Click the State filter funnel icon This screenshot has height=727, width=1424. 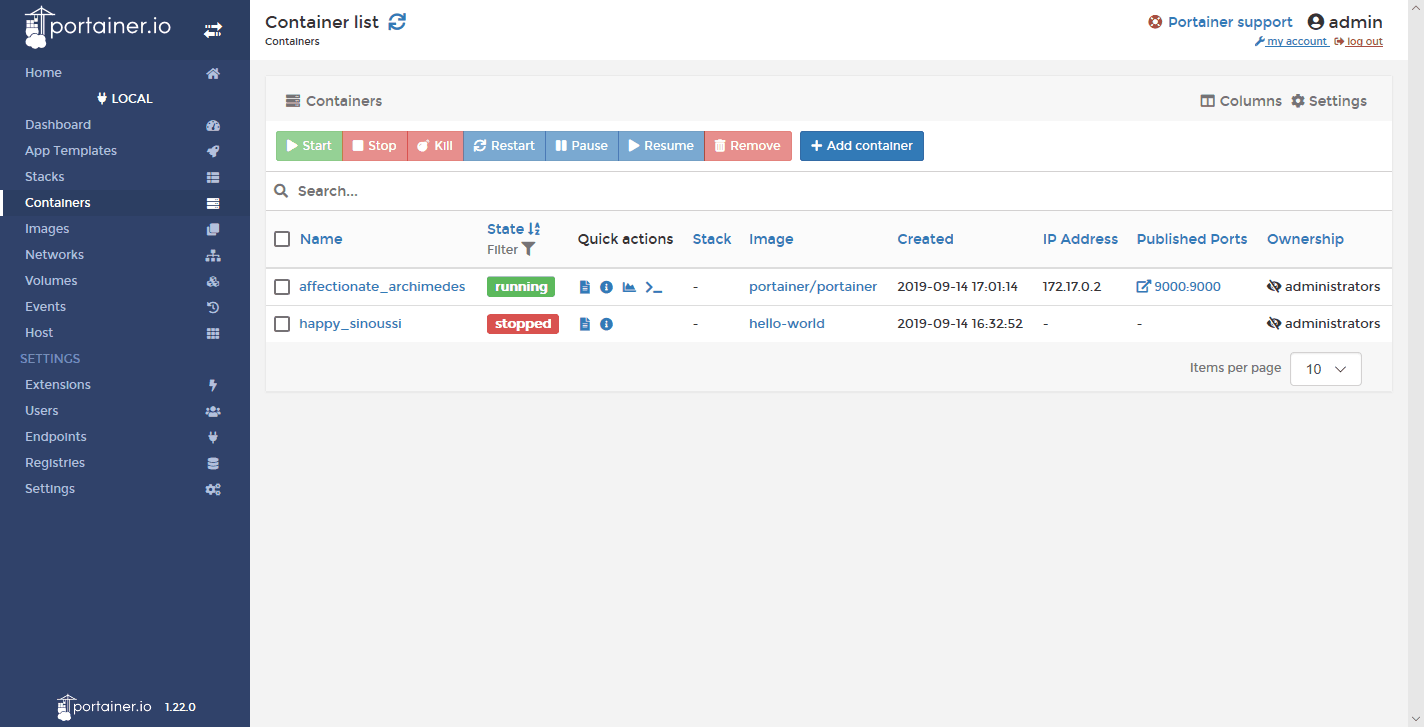(528, 249)
